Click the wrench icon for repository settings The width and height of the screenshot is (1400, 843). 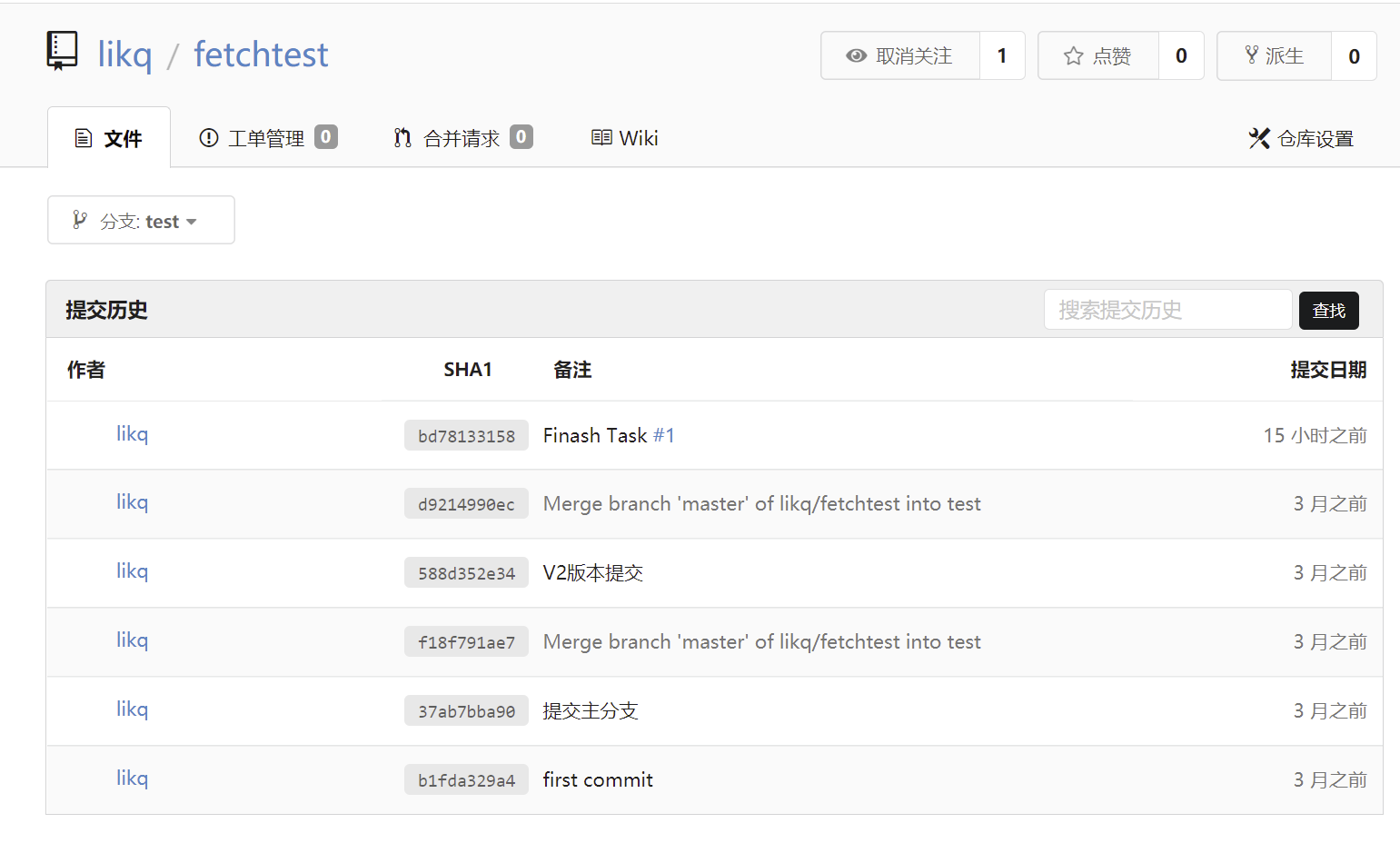pos(1258,139)
